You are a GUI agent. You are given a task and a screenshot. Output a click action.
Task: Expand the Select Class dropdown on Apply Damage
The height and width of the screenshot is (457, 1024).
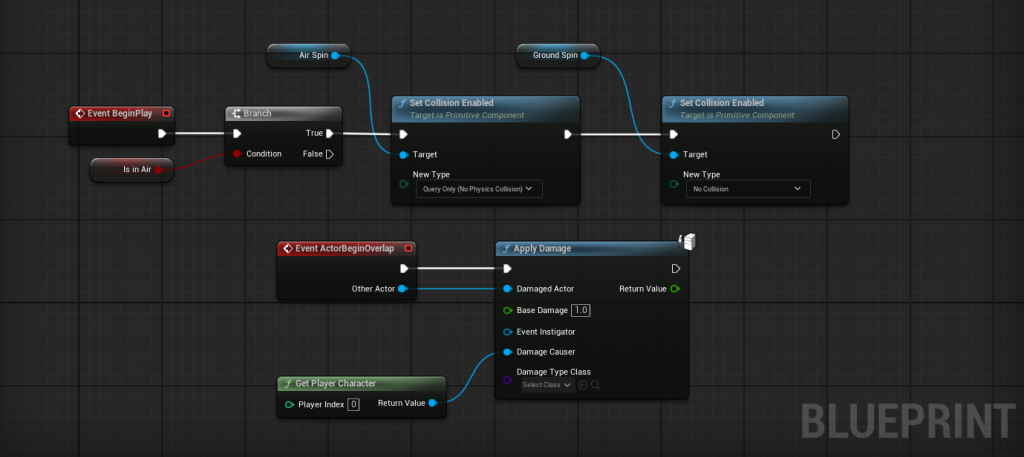[x=546, y=385]
